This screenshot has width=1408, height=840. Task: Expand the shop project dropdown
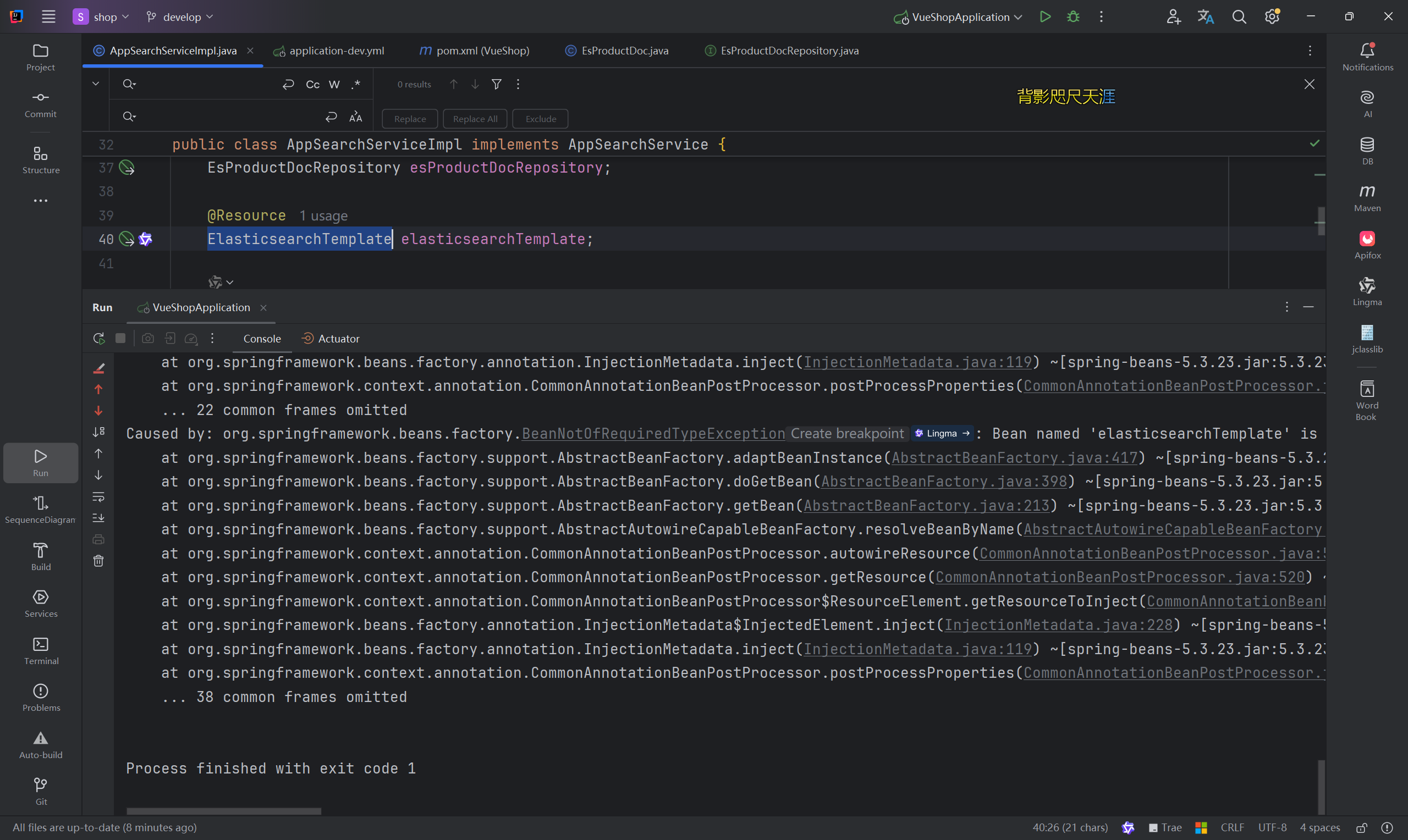click(x=110, y=16)
